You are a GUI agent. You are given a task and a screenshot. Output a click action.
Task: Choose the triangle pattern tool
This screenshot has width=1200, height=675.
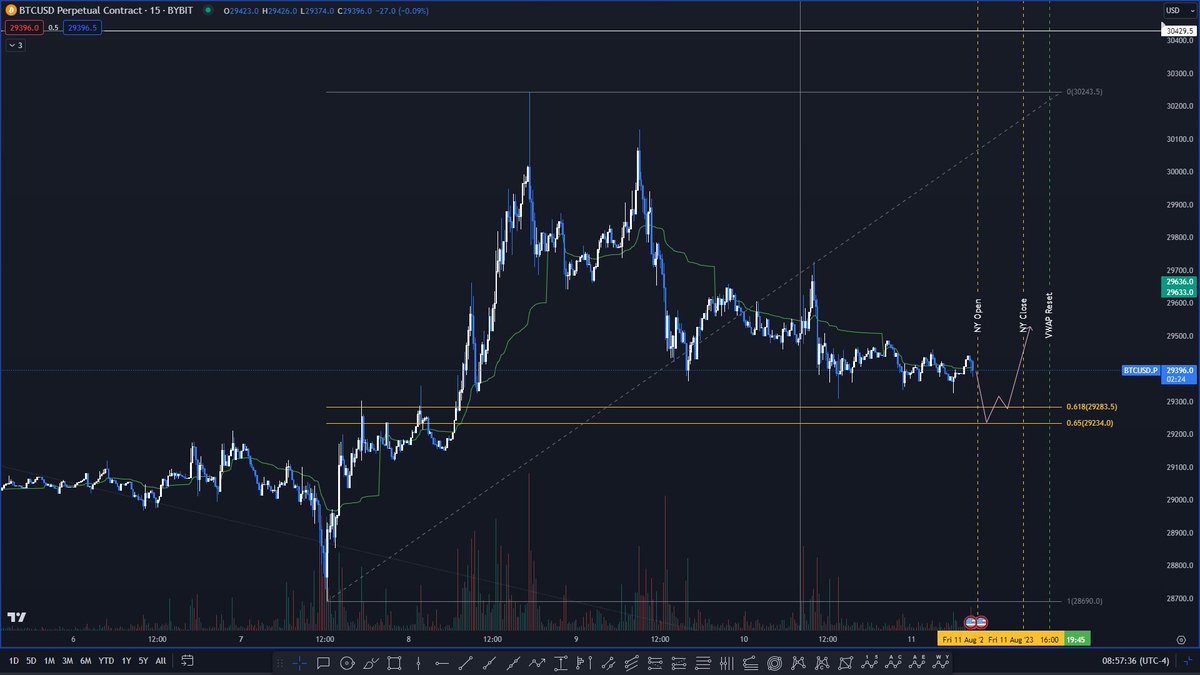[846, 662]
